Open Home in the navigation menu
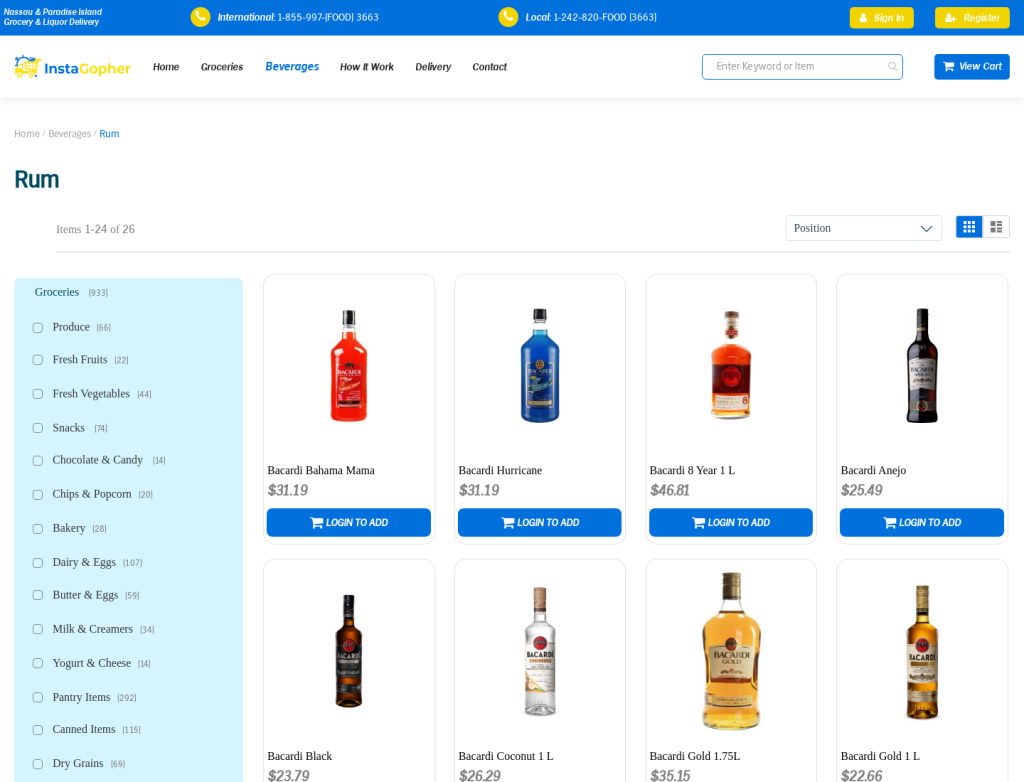The width and height of the screenshot is (1024, 782). click(x=166, y=67)
